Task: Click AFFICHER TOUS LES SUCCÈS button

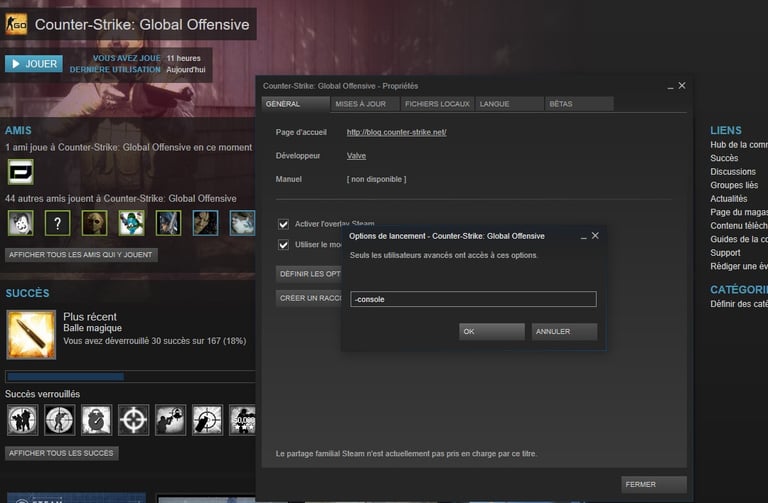Action: point(61,453)
